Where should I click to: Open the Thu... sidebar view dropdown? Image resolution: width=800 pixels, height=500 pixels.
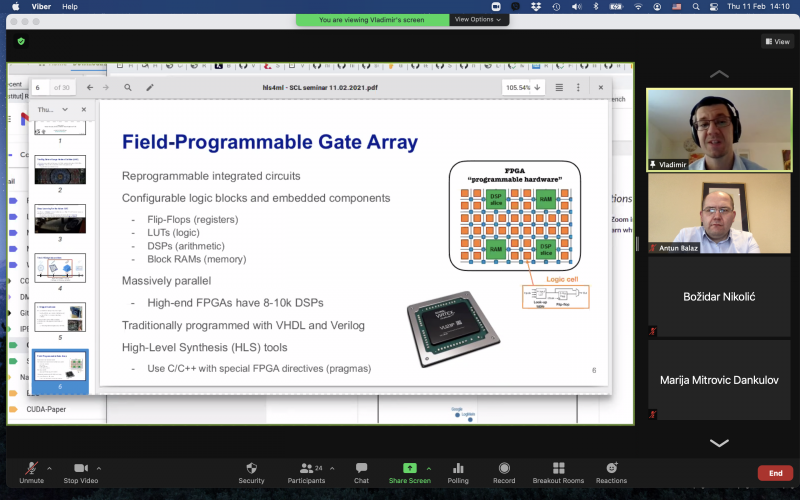pos(53,109)
